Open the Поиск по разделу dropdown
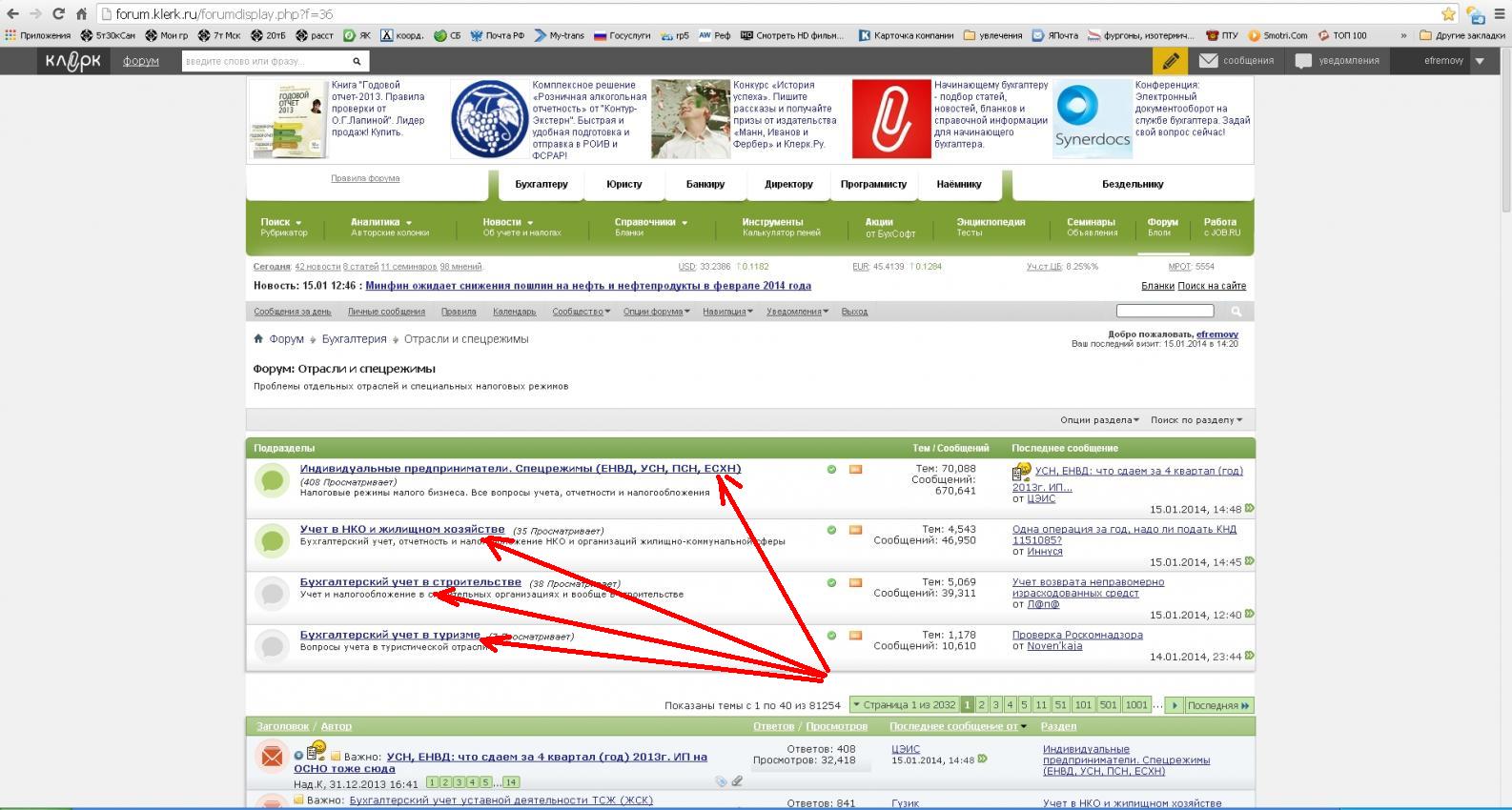Viewport: 1512px width, 810px height. pyautogui.click(x=1195, y=420)
